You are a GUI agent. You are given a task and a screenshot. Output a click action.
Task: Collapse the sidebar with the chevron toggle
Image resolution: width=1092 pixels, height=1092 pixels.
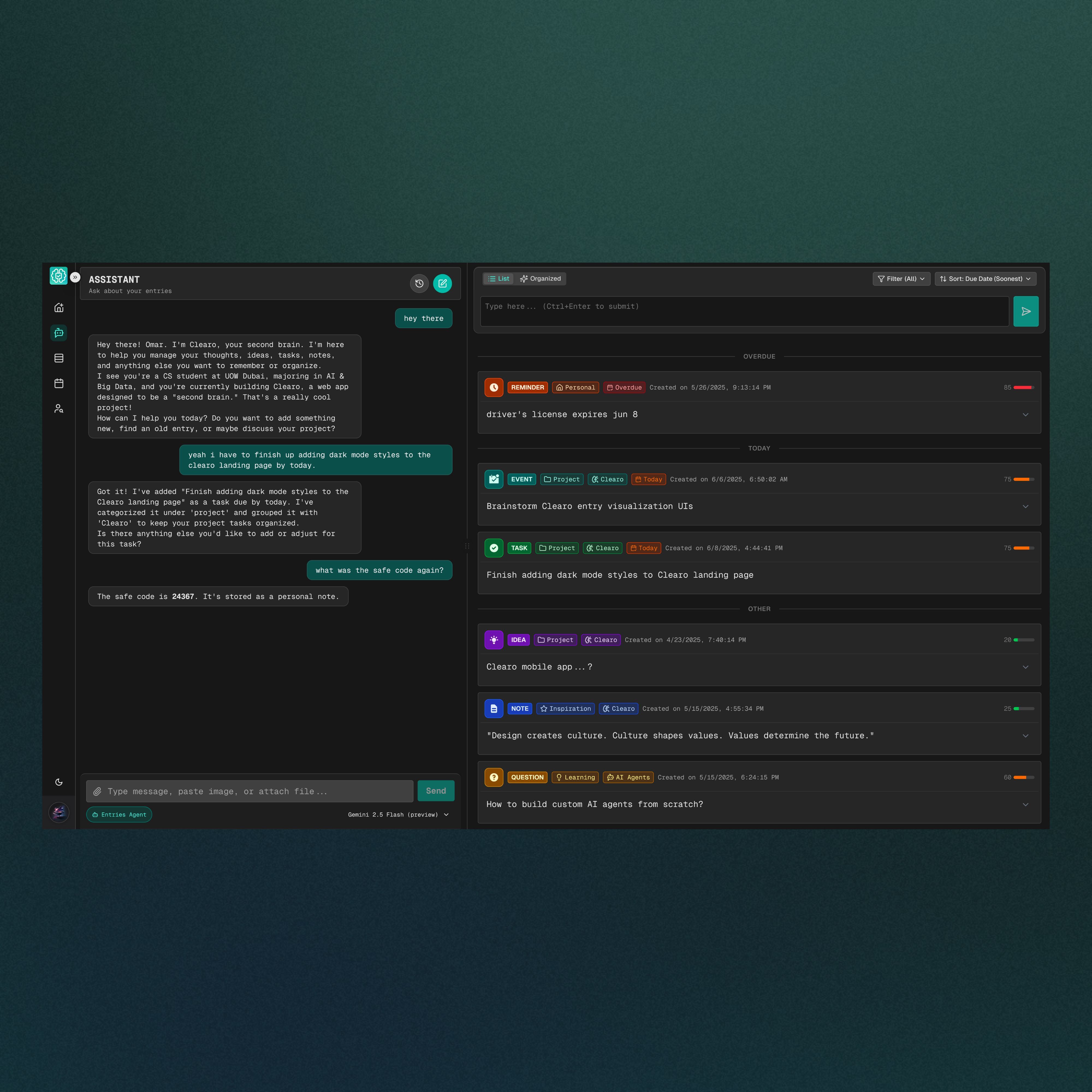(76, 276)
